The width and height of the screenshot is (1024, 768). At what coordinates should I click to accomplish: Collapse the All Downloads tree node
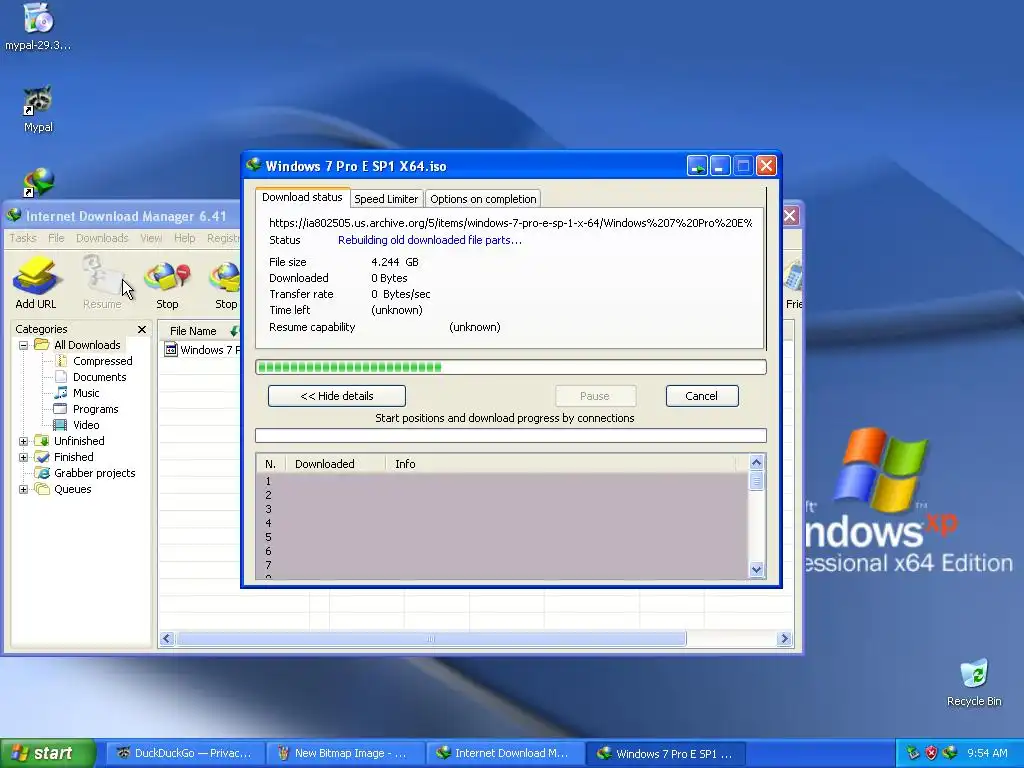pos(24,345)
